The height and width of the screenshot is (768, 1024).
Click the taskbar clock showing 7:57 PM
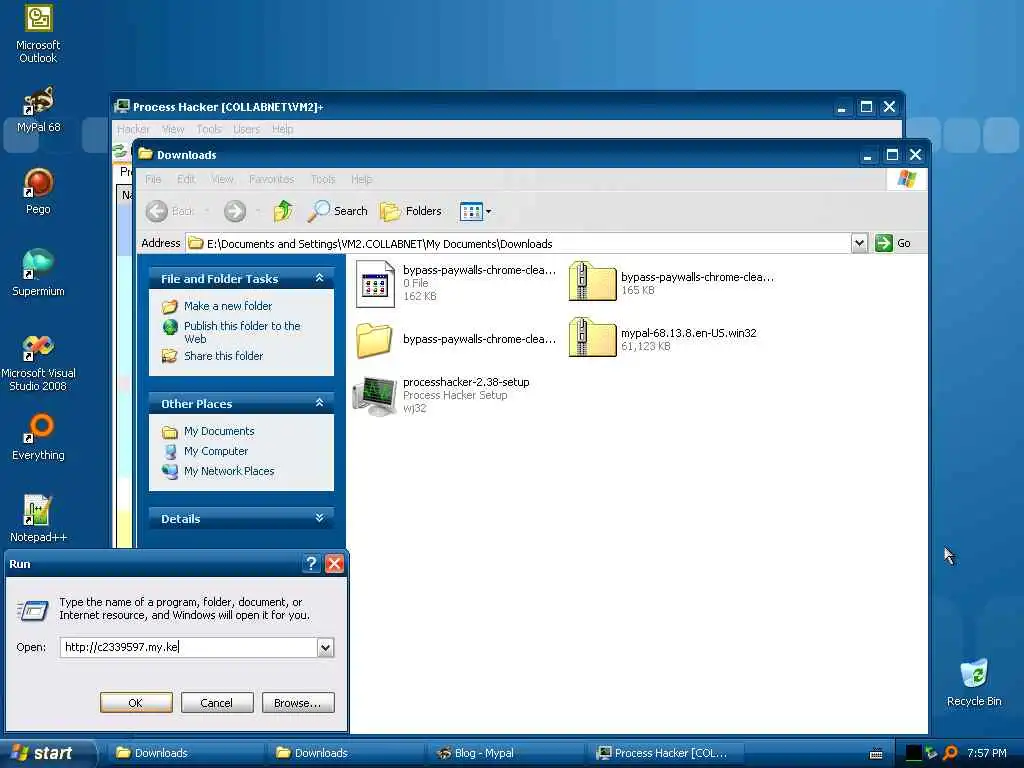pos(987,753)
